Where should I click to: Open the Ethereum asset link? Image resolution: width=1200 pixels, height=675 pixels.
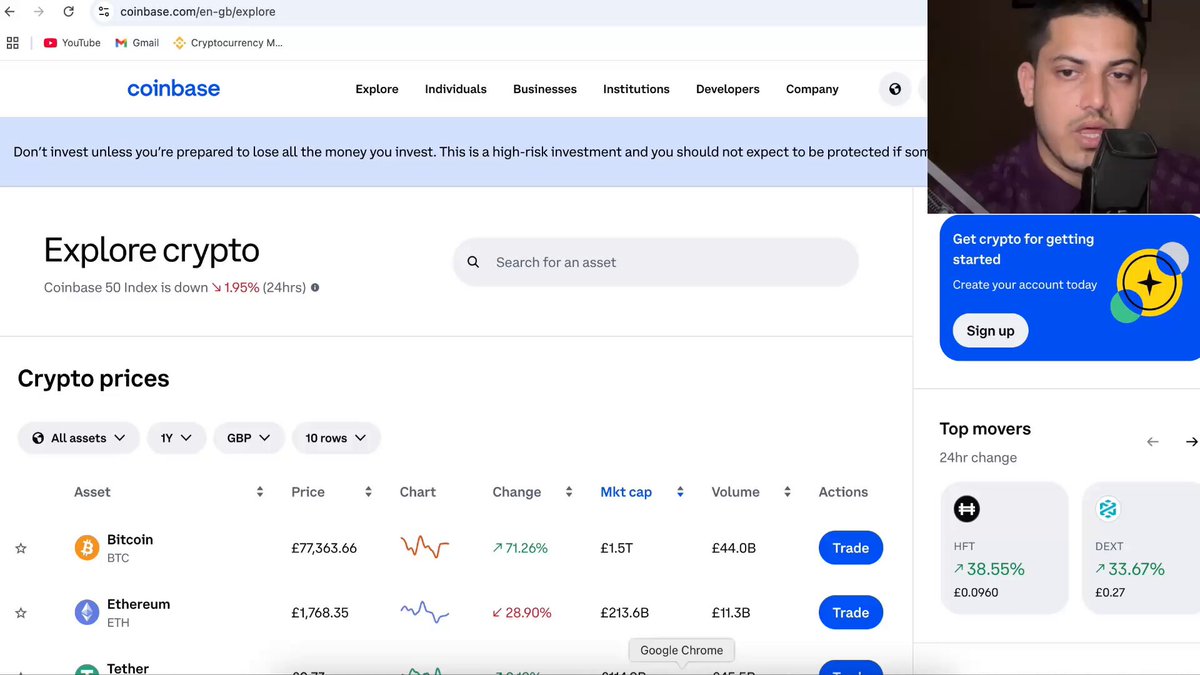tap(139, 604)
